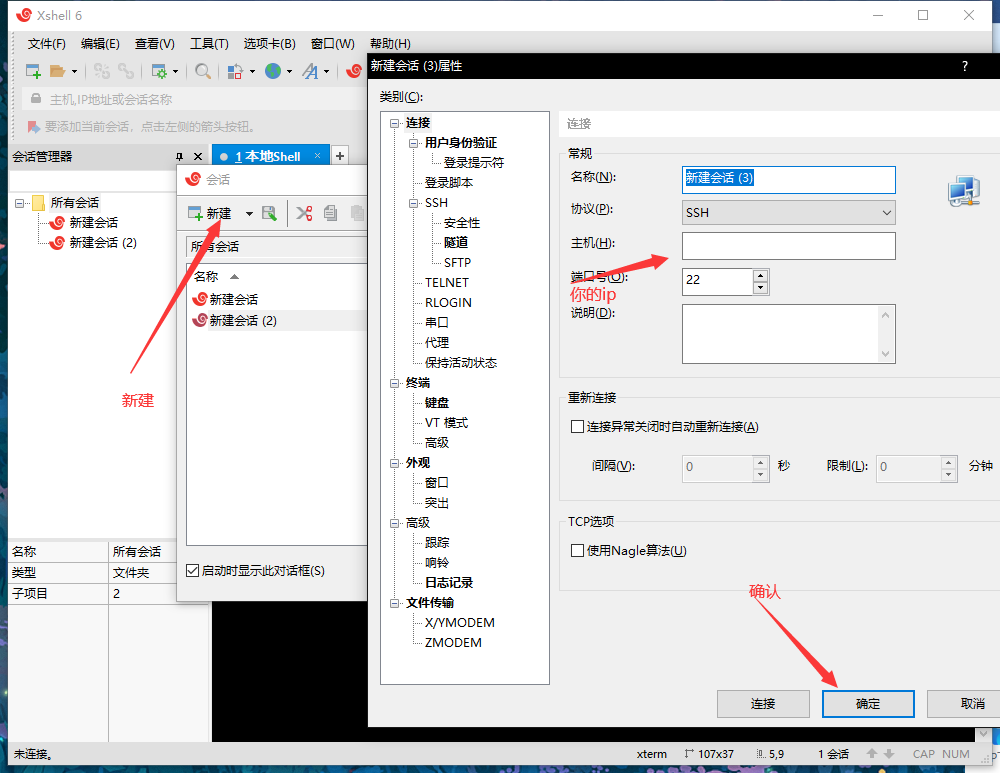Open the 新建 dropdown arrow in sessions dialog
The image size is (1000, 773).
tap(249, 213)
